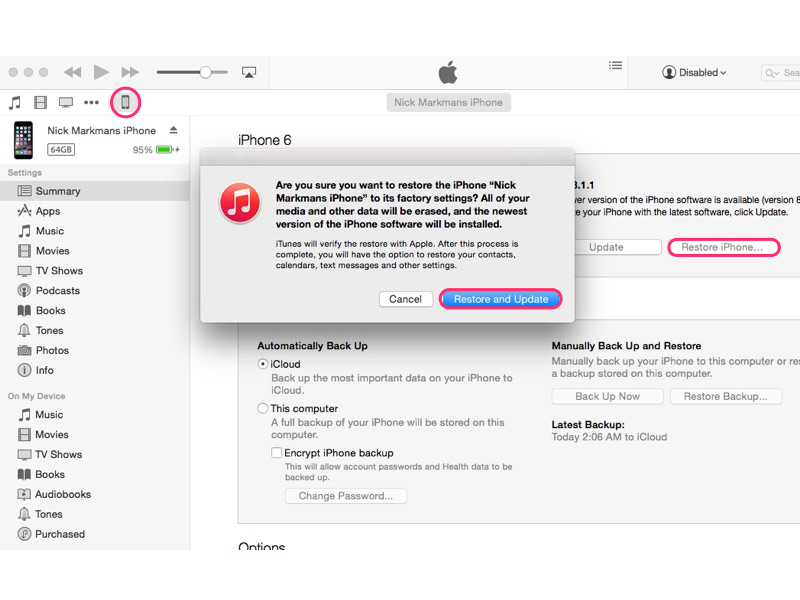This screenshot has width=800, height=600.
Task: Switch to the Music library icon
Action: point(15,103)
